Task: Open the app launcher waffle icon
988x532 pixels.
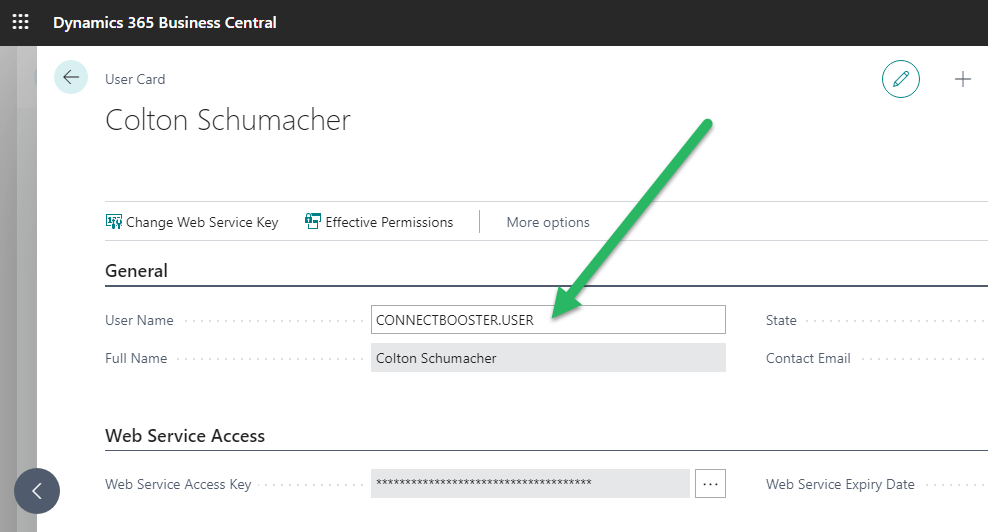Action: [x=20, y=22]
